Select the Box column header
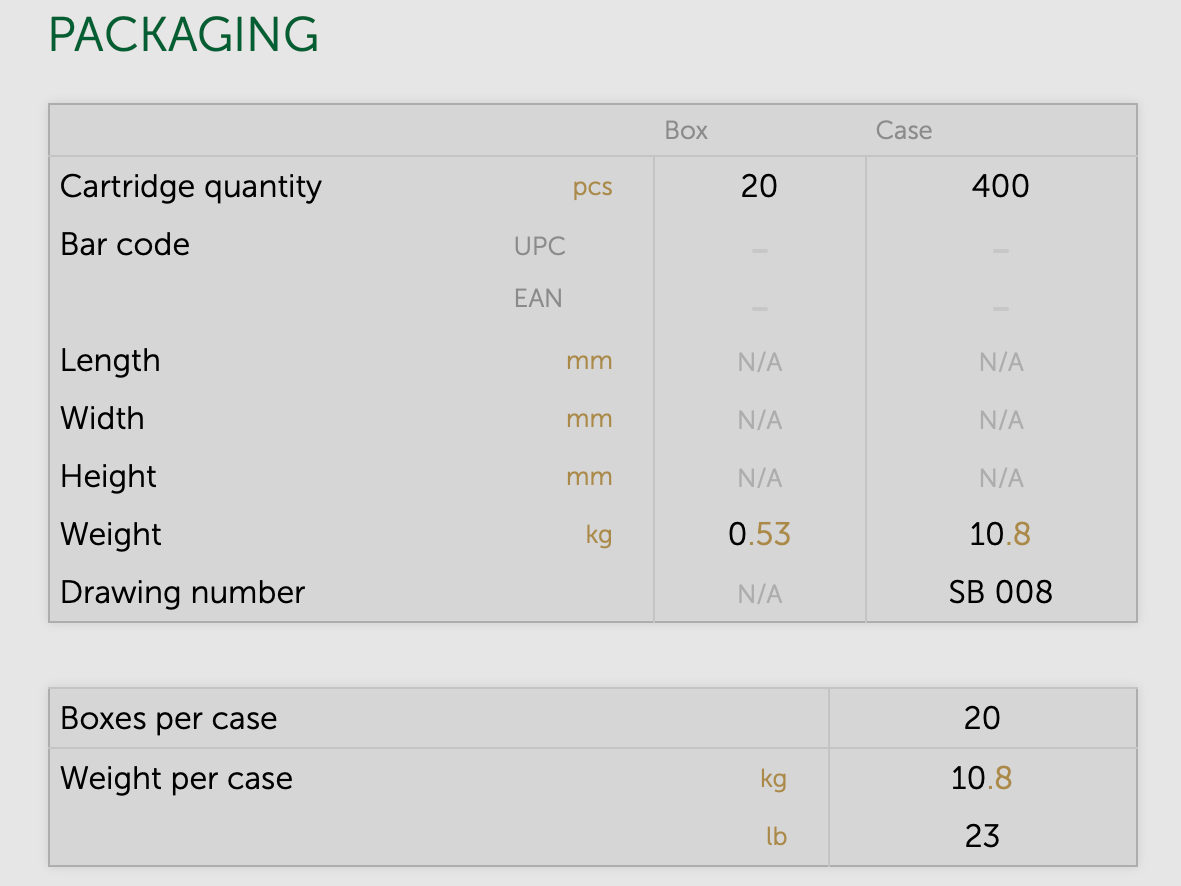The image size is (1181, 886). (x=686, y=131)
